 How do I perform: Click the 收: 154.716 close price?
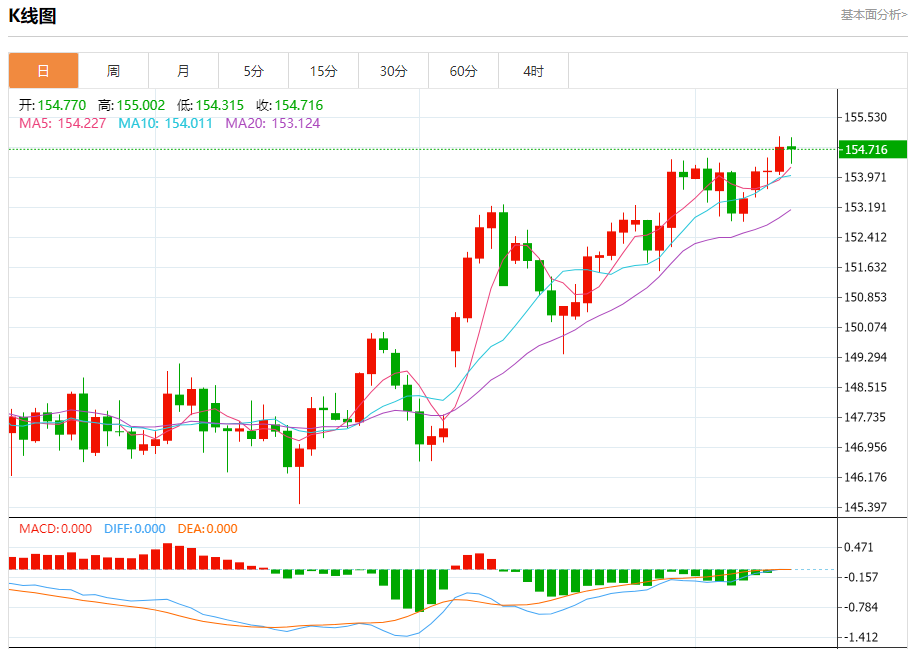click(290, 105)
